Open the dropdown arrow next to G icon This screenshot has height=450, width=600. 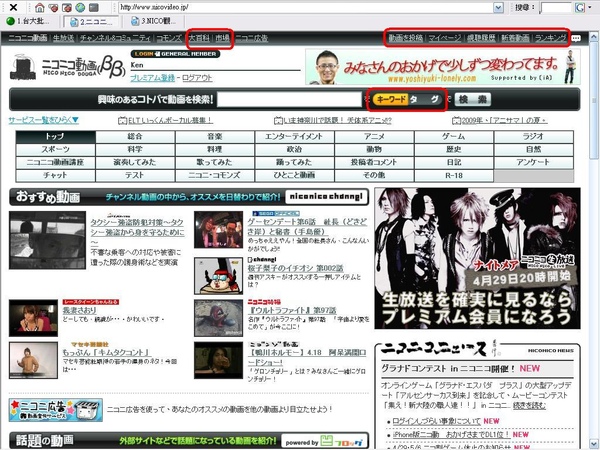tap(589, 7)
